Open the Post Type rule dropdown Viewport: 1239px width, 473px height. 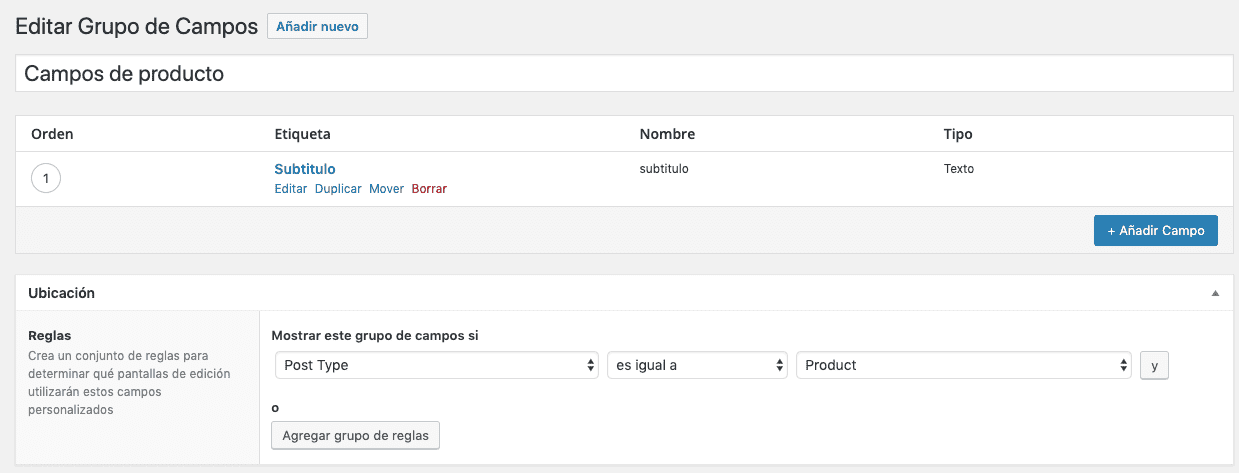click(x=437, y=365)
